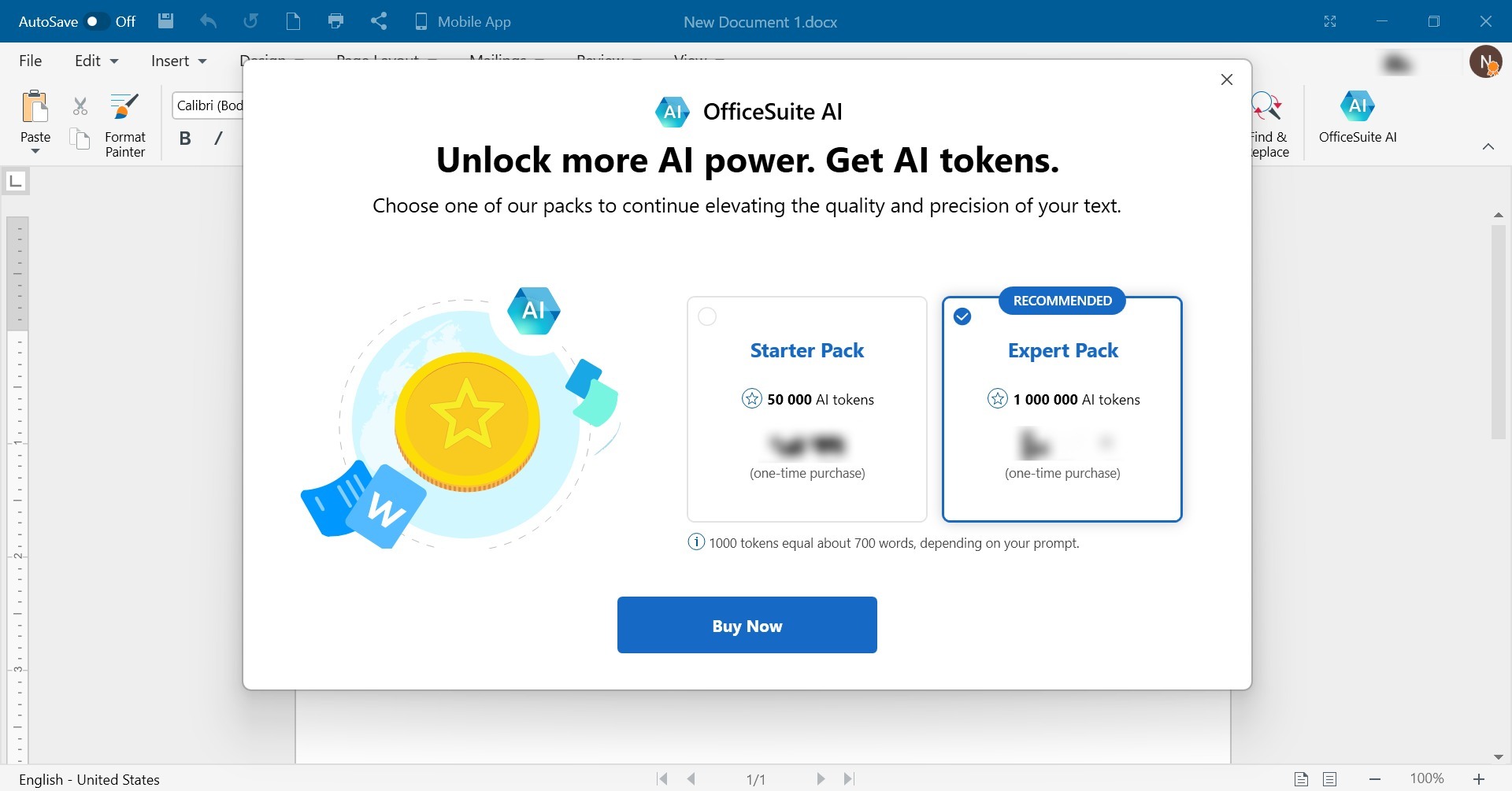This screenshot has height=791, width=1512.
Task: Create a new document using page icon
Action: [x=293, y=21]
